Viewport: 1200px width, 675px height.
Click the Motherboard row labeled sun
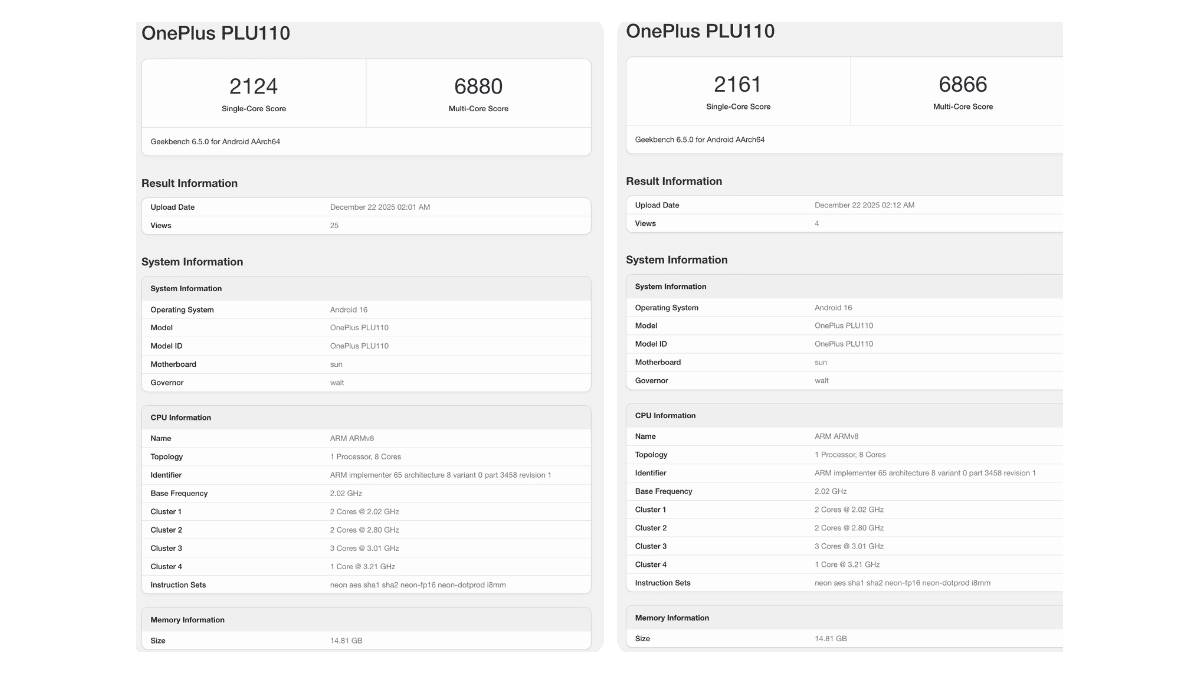[x=365, y=364]
